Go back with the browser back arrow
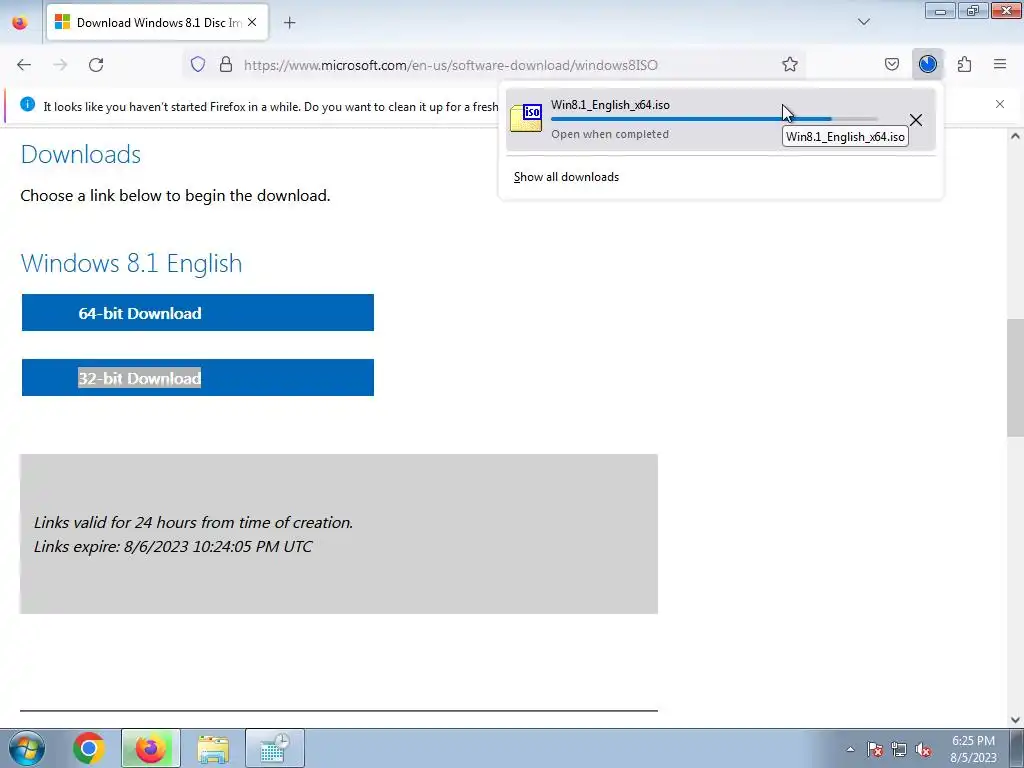The width and height of the screenshot is (1024, 768). point(24,65)
